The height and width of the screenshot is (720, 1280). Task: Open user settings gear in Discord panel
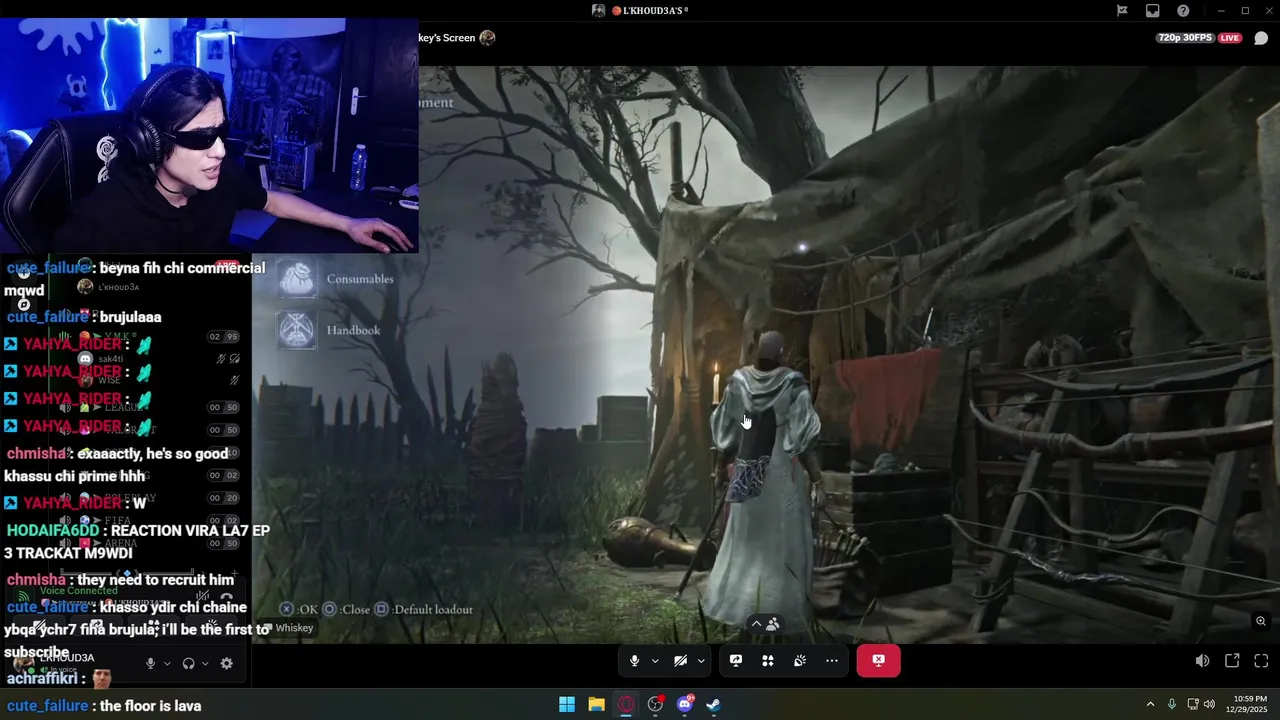click(x=227, y=663)
